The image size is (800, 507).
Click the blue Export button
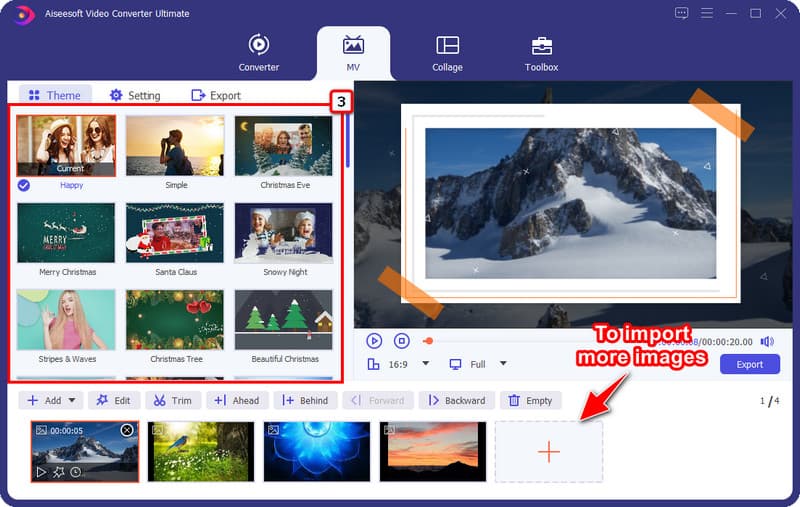pos(749,364)
